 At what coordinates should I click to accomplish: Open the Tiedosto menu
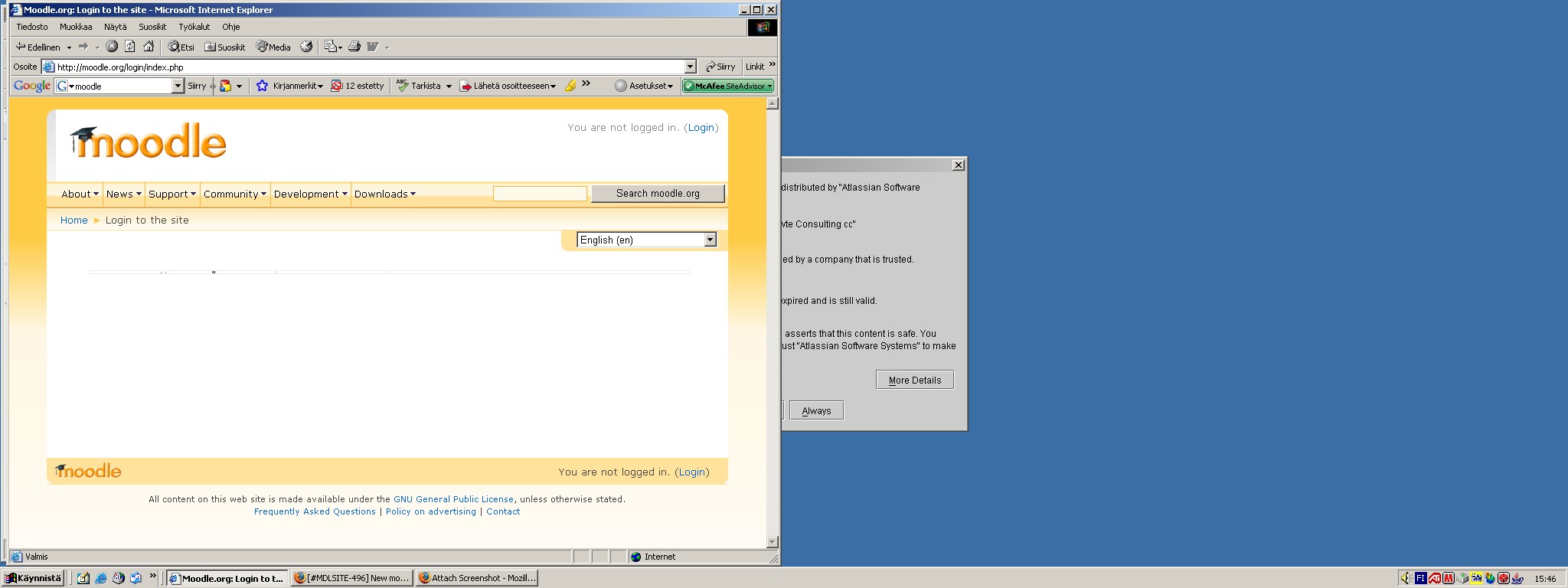(x=32, y=27)
